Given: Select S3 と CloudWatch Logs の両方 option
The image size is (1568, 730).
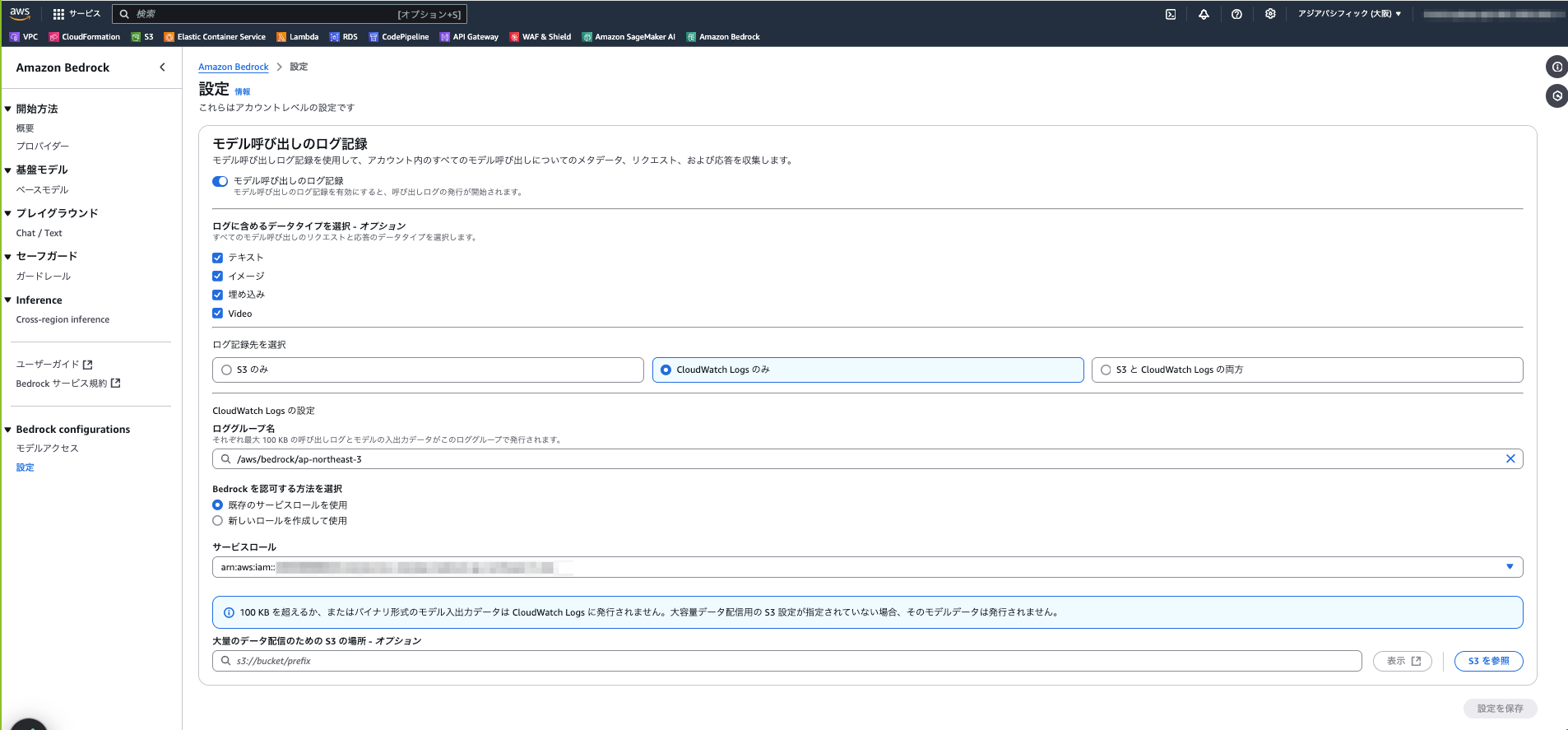Looking at the screenshot, I should coord(1307,370).
